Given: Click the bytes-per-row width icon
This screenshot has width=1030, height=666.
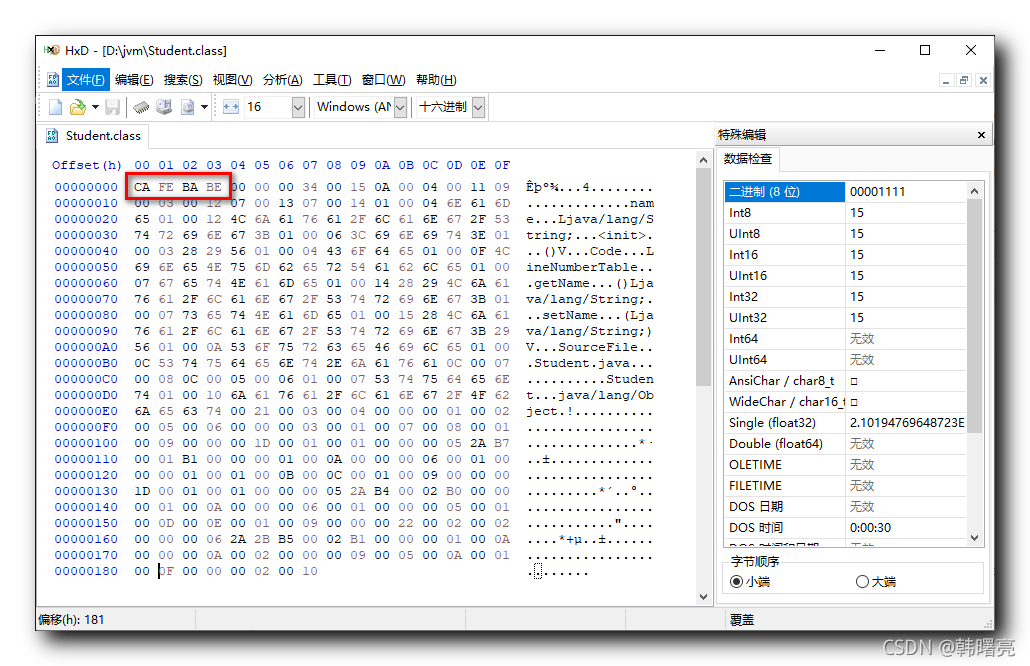Looking at the screenshot, I should pos(231,107).
